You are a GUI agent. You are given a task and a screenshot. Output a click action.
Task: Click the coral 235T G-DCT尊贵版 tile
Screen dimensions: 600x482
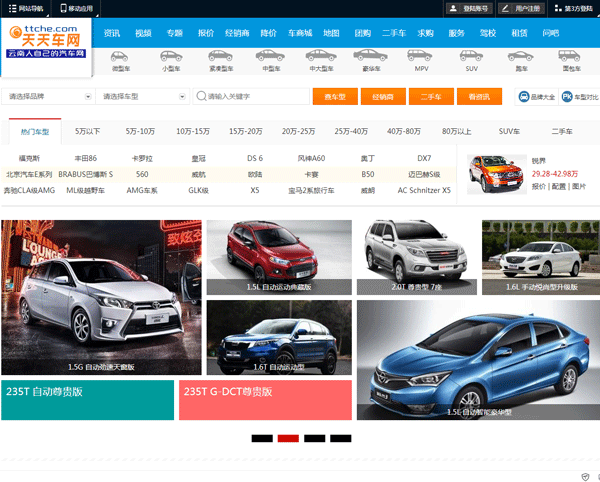click(265, 400)
